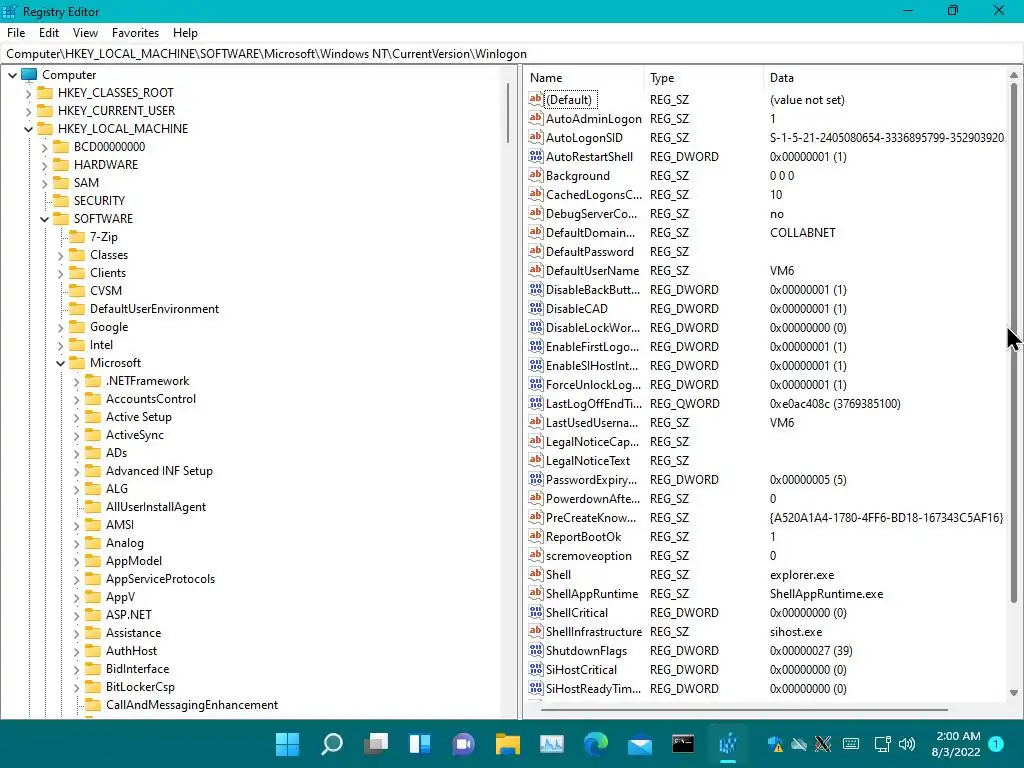1024x768 pixels.
Task: Open the View menu
Action: point(85,33)
